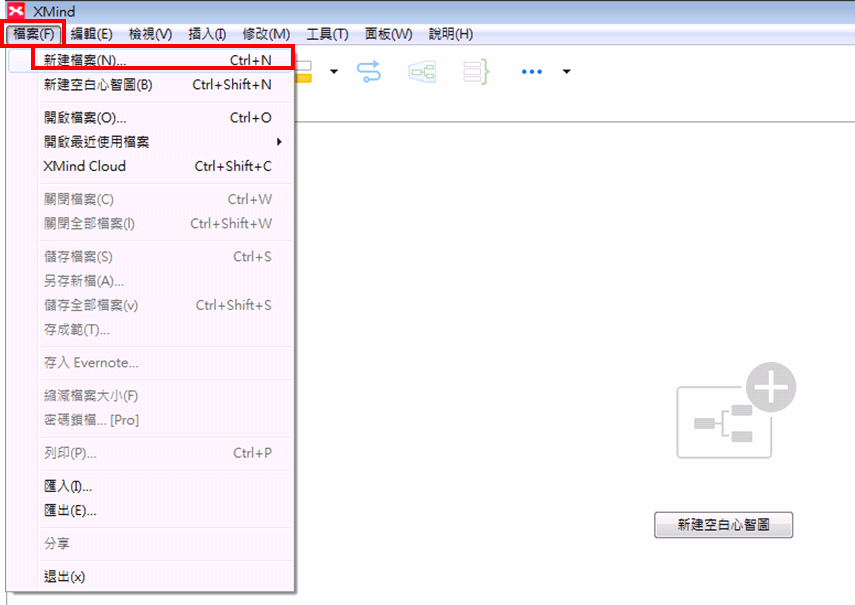Open the 說明(H) help menu
The image size is (855, 605).
coord(450,34)
